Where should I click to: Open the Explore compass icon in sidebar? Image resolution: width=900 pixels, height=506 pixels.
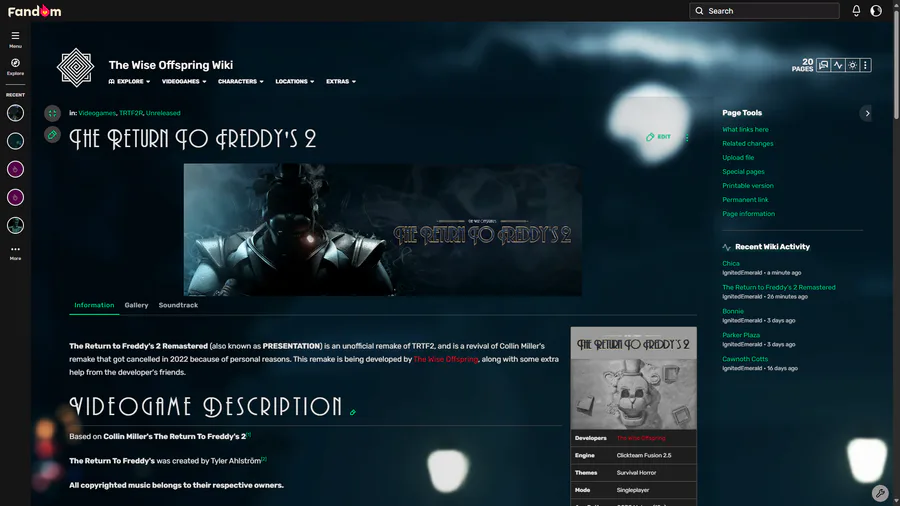click(15, 67)
